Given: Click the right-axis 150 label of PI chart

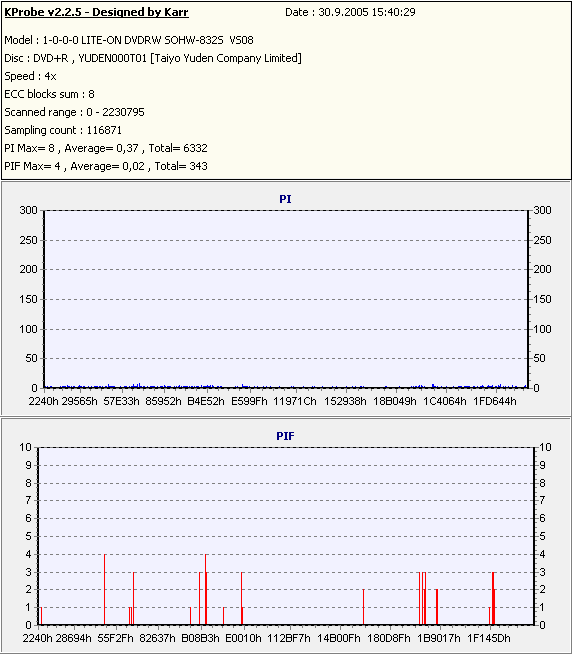Looking at the screenshot, I should [x=542, y=299].
